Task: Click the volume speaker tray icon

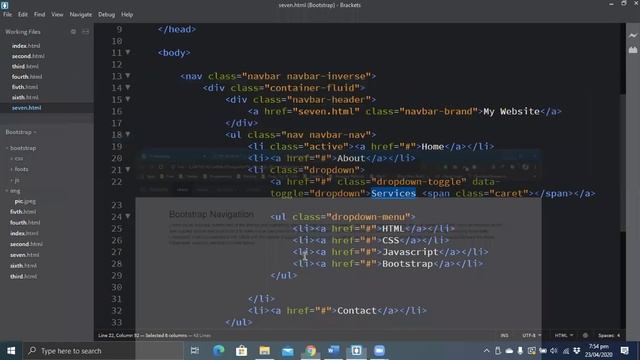Action: click(554, 351)
